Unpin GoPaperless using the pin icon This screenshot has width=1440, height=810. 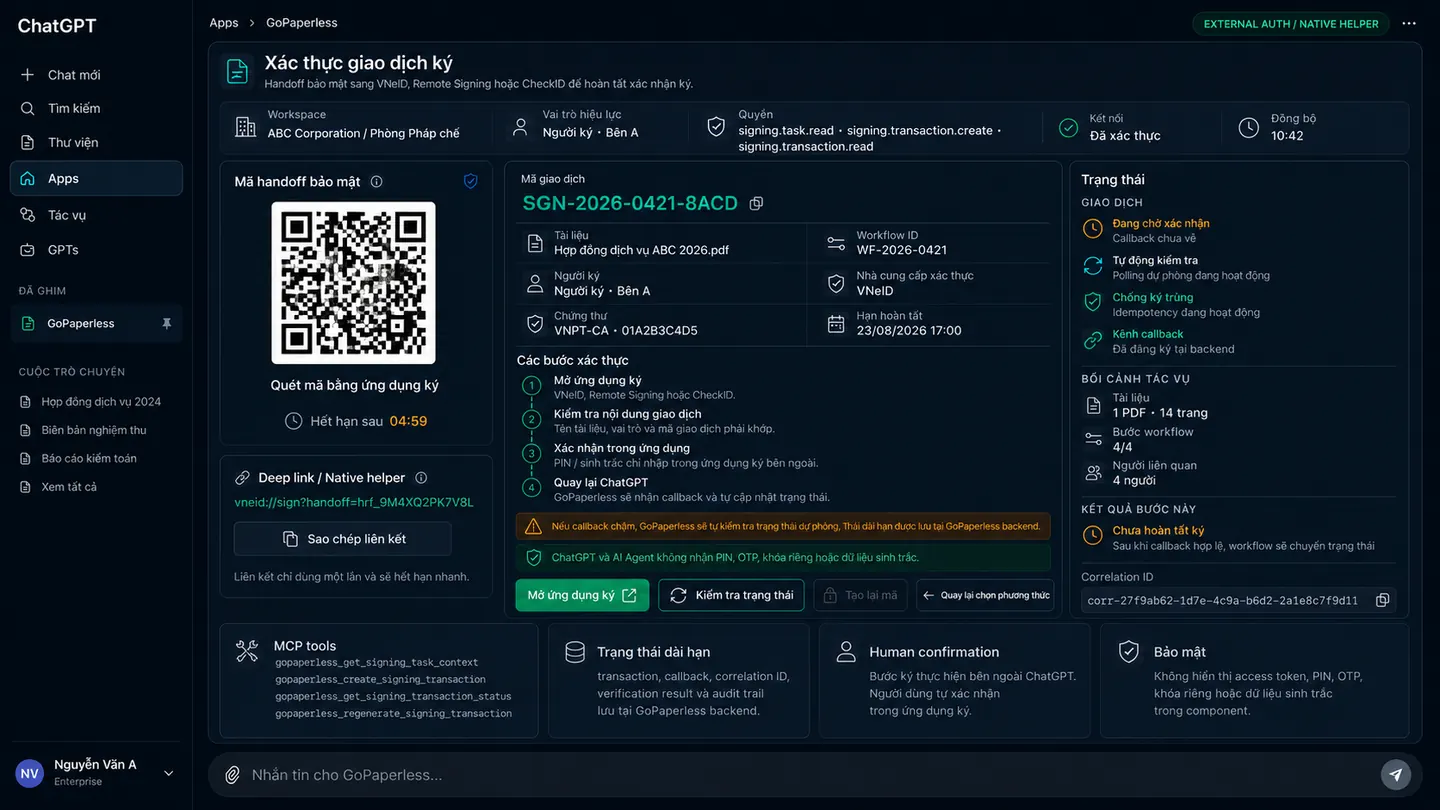point(167,324)
